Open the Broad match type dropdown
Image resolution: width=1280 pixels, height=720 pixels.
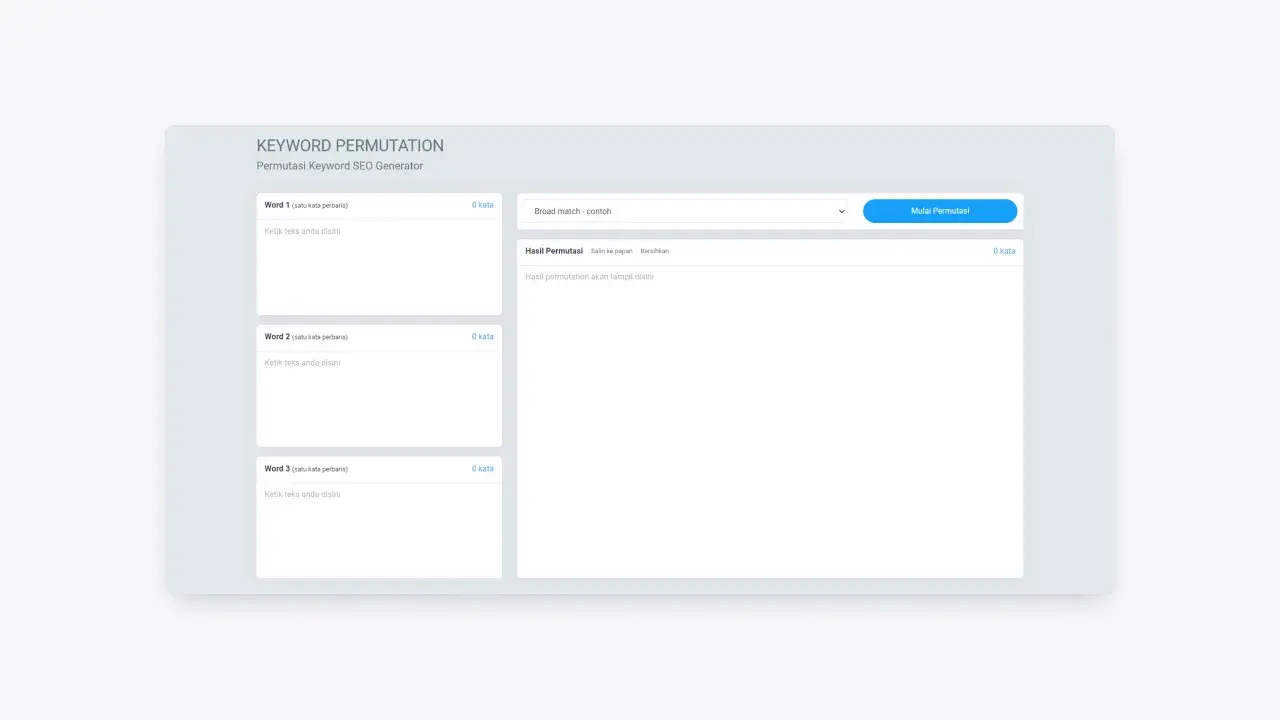click(684, 211)
